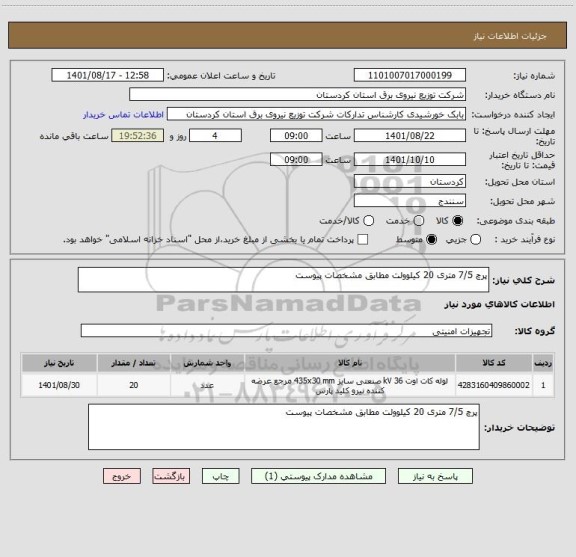Click the اطلاعات کالاهای مورد نیاز heading

pyautogui.click(x=500, y=304)
